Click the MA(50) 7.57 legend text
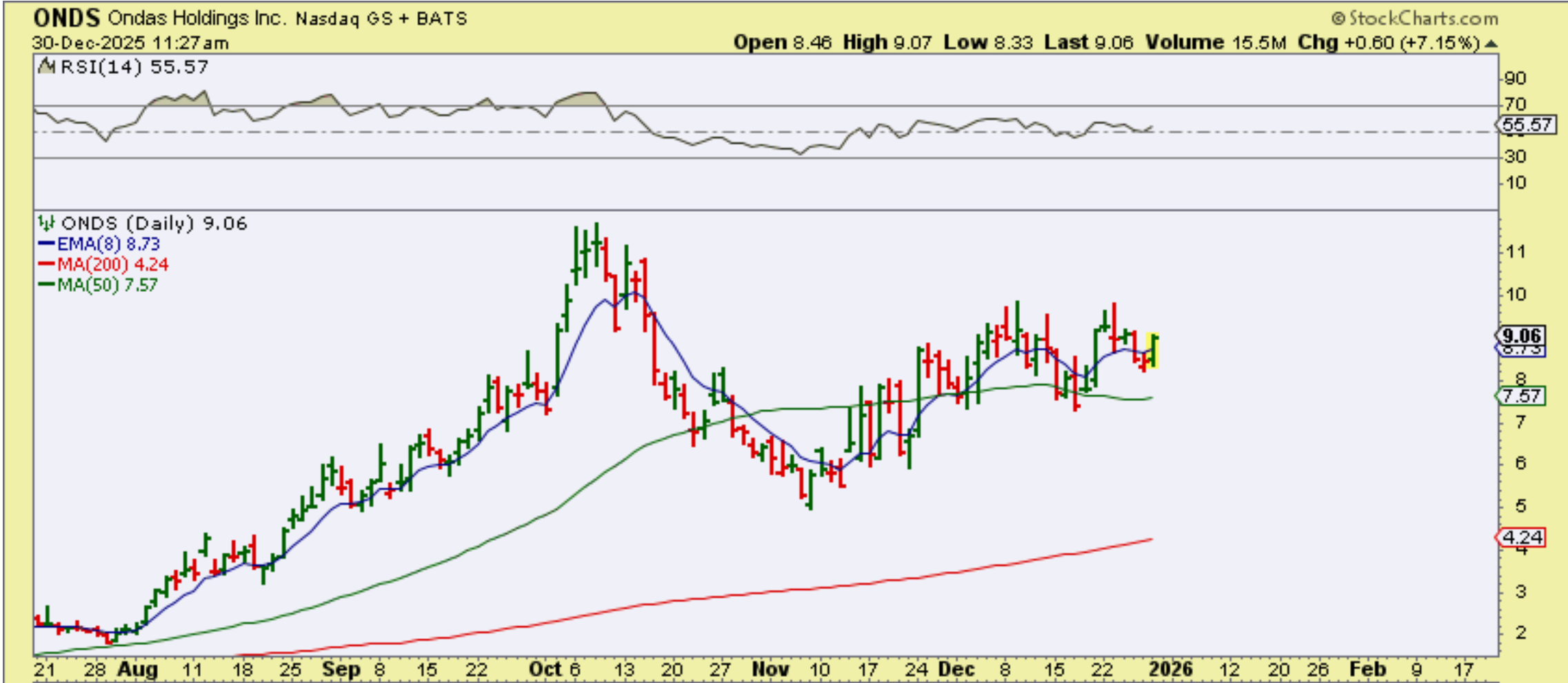The width and height of the screenshot is (1568, 683). 108,284
